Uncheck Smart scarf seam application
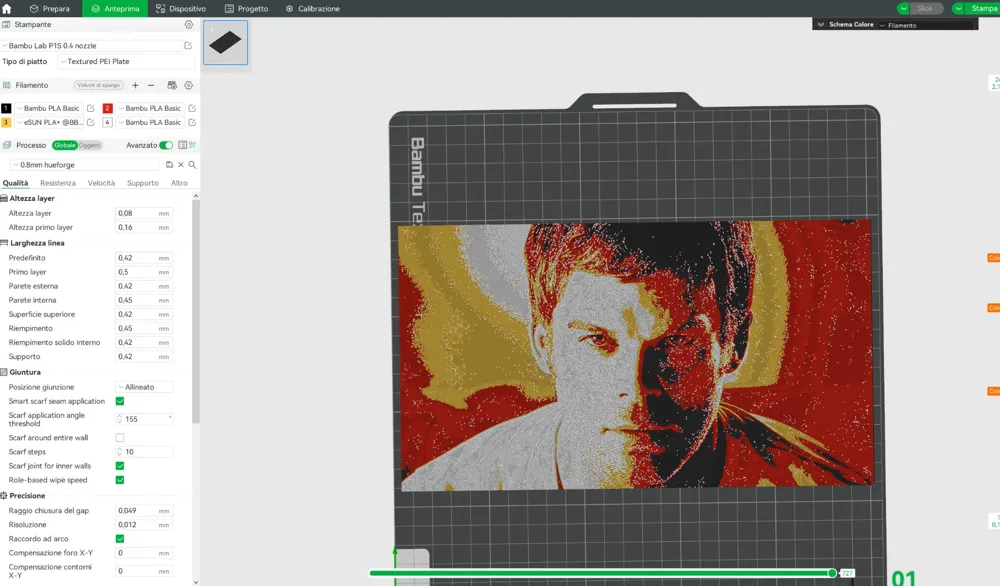Viewport: 1000px width, 586px height. coord(120,402)
